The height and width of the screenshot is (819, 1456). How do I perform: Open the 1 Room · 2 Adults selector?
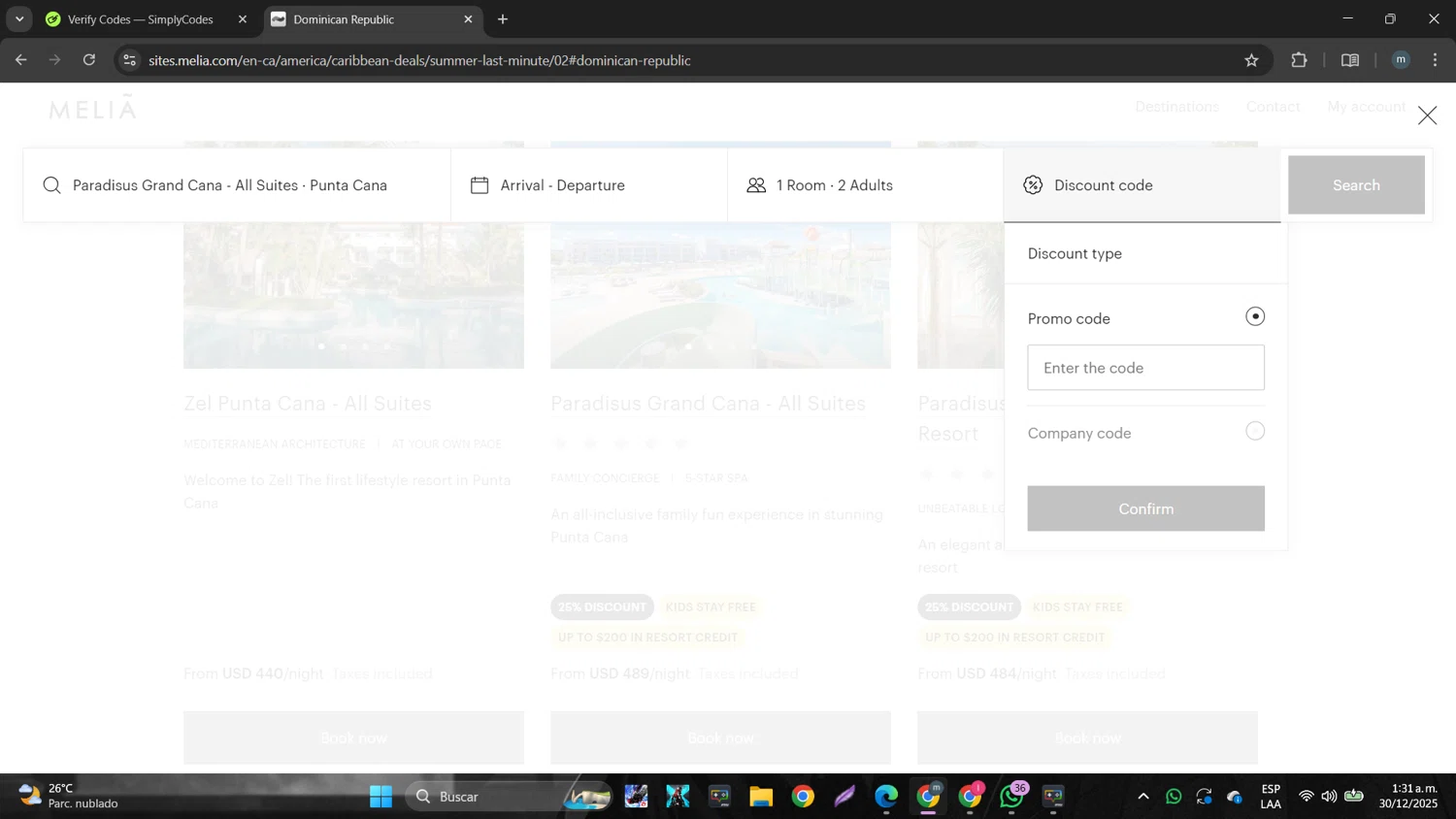pyautogui.click(x=866, y=185)
